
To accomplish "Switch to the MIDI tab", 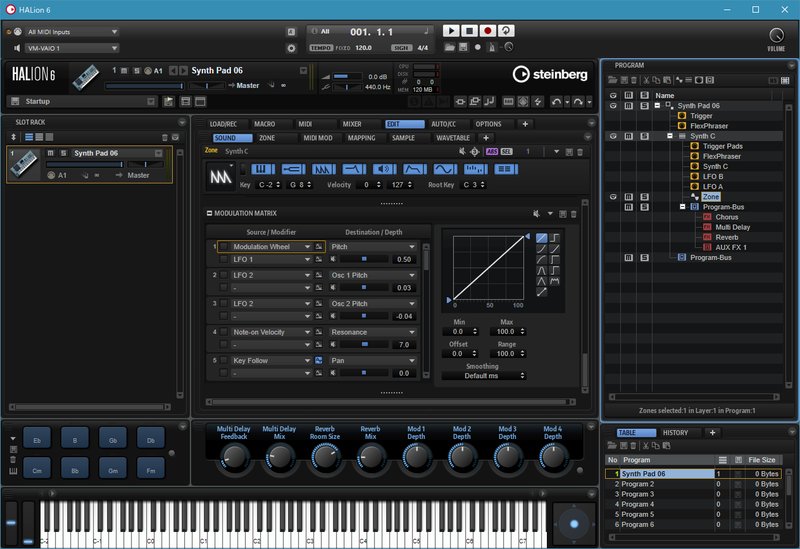I will pyautogui.click(x=305, y=124).
